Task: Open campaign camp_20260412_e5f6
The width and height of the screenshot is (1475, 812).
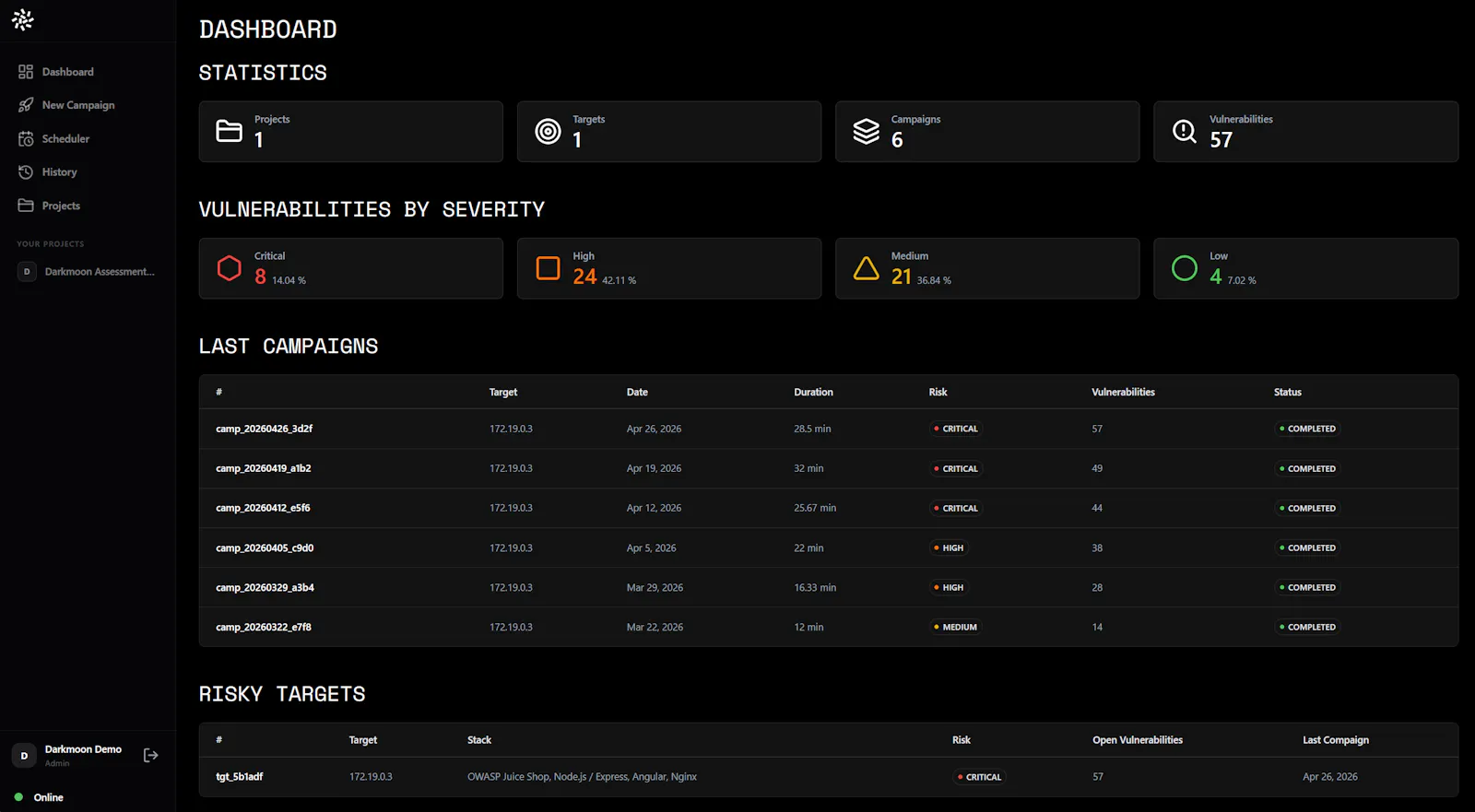Action: point(263,508)
